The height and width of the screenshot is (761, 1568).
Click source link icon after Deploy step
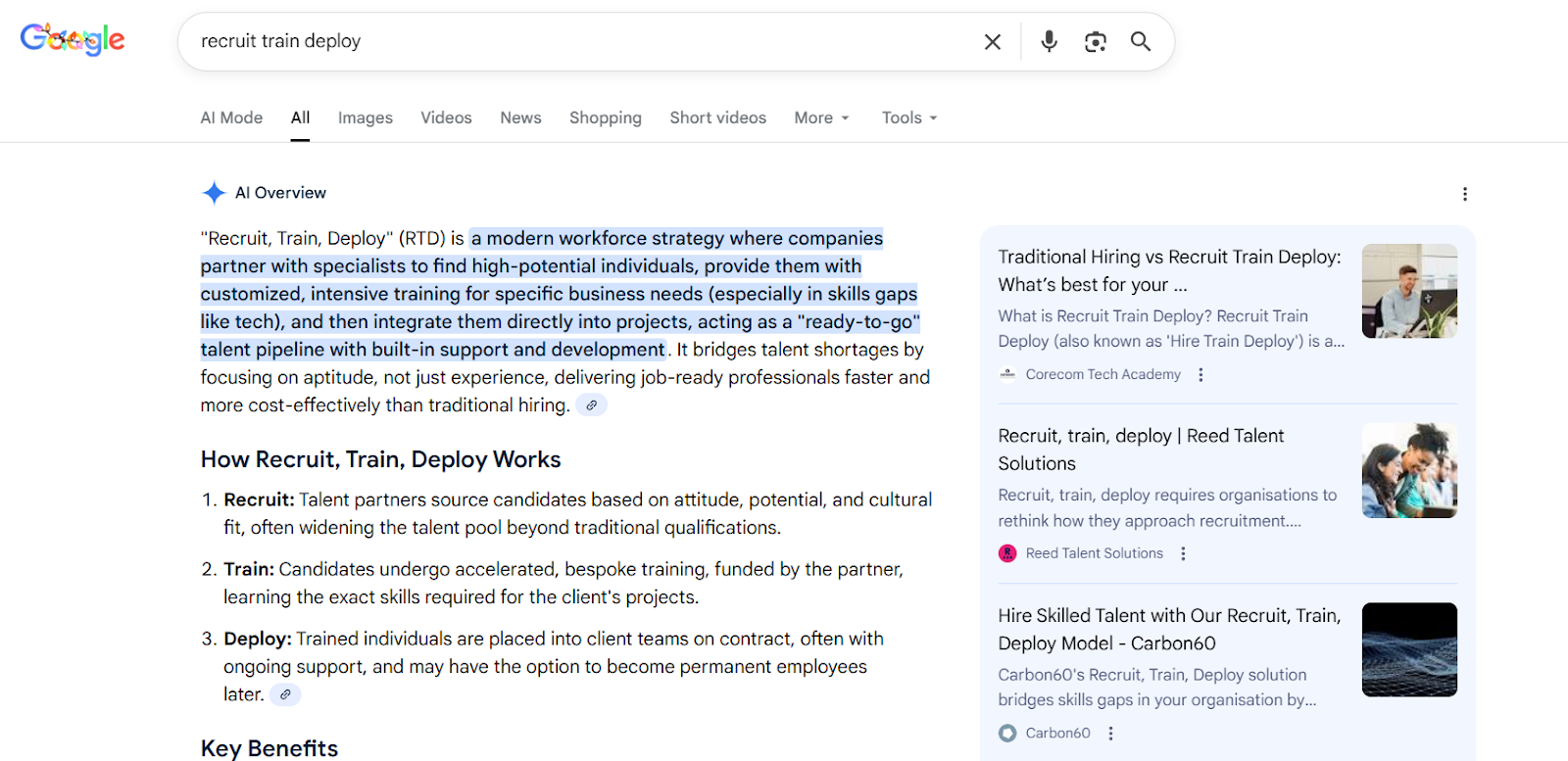click(x=285, y=694)
